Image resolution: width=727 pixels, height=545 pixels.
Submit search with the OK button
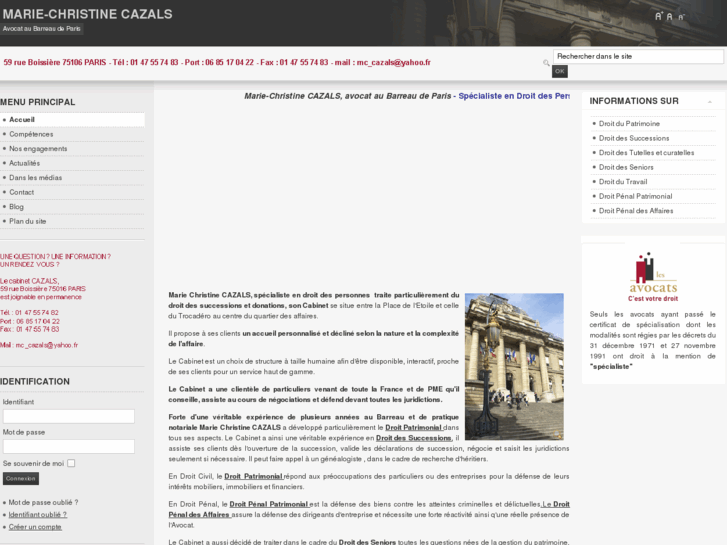560,71
